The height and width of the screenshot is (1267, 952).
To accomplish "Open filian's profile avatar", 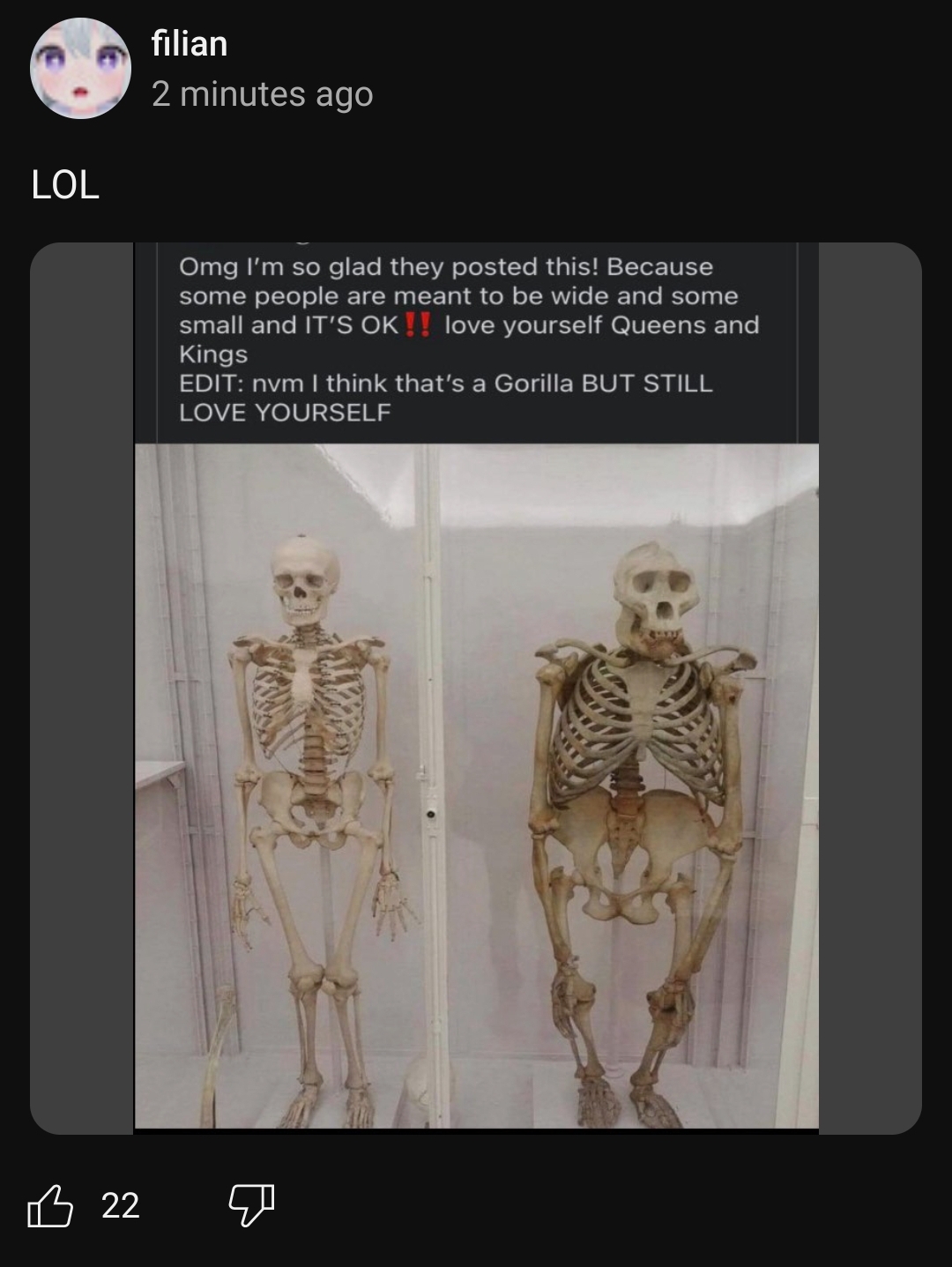I will tap(80, 68).
